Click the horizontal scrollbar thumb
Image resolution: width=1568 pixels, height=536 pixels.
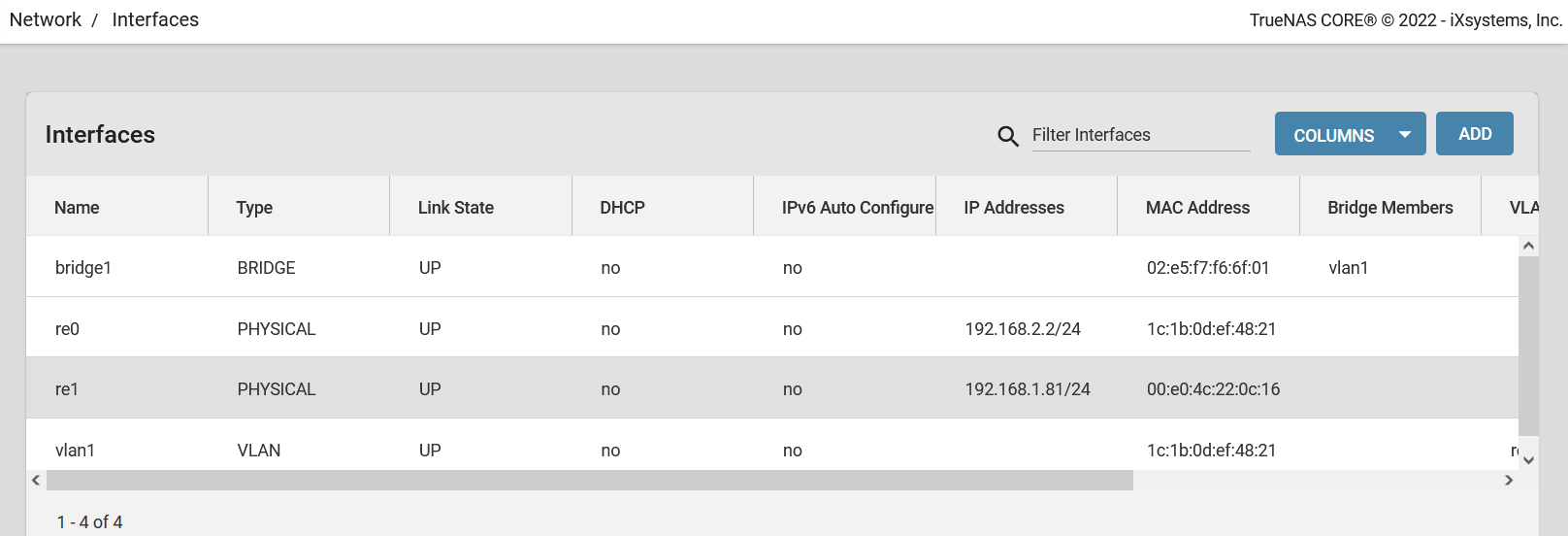(589, 480)
